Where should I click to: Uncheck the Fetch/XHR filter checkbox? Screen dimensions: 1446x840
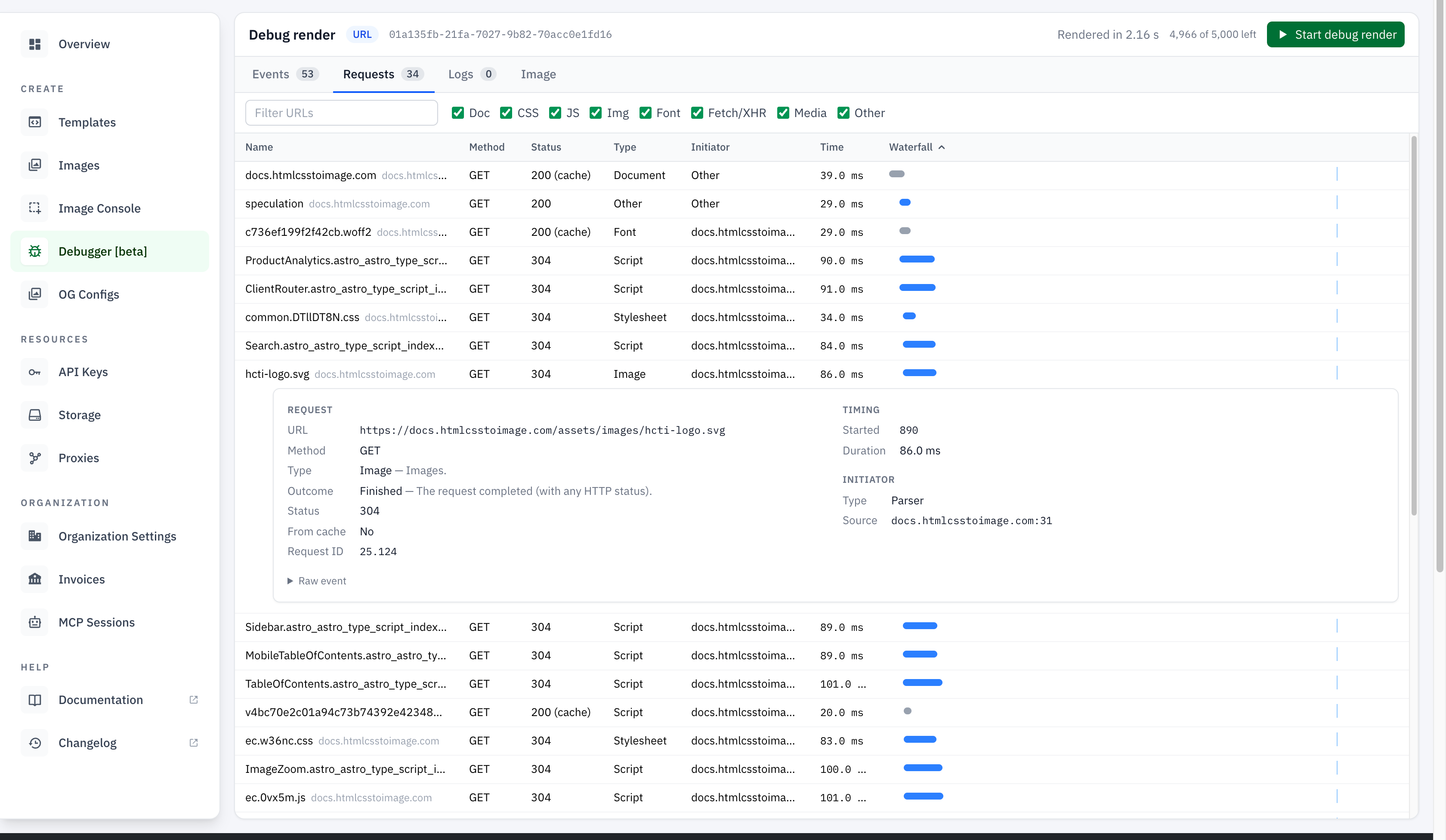(697, 113)
